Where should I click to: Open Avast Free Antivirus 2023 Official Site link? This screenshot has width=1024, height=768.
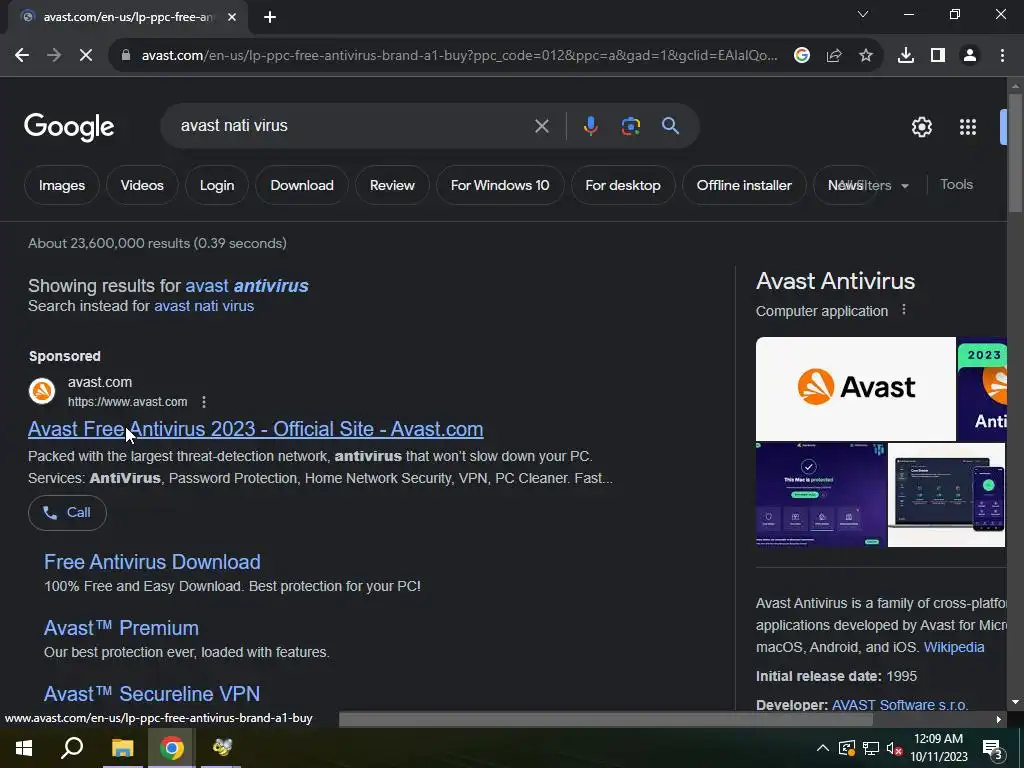255,429
